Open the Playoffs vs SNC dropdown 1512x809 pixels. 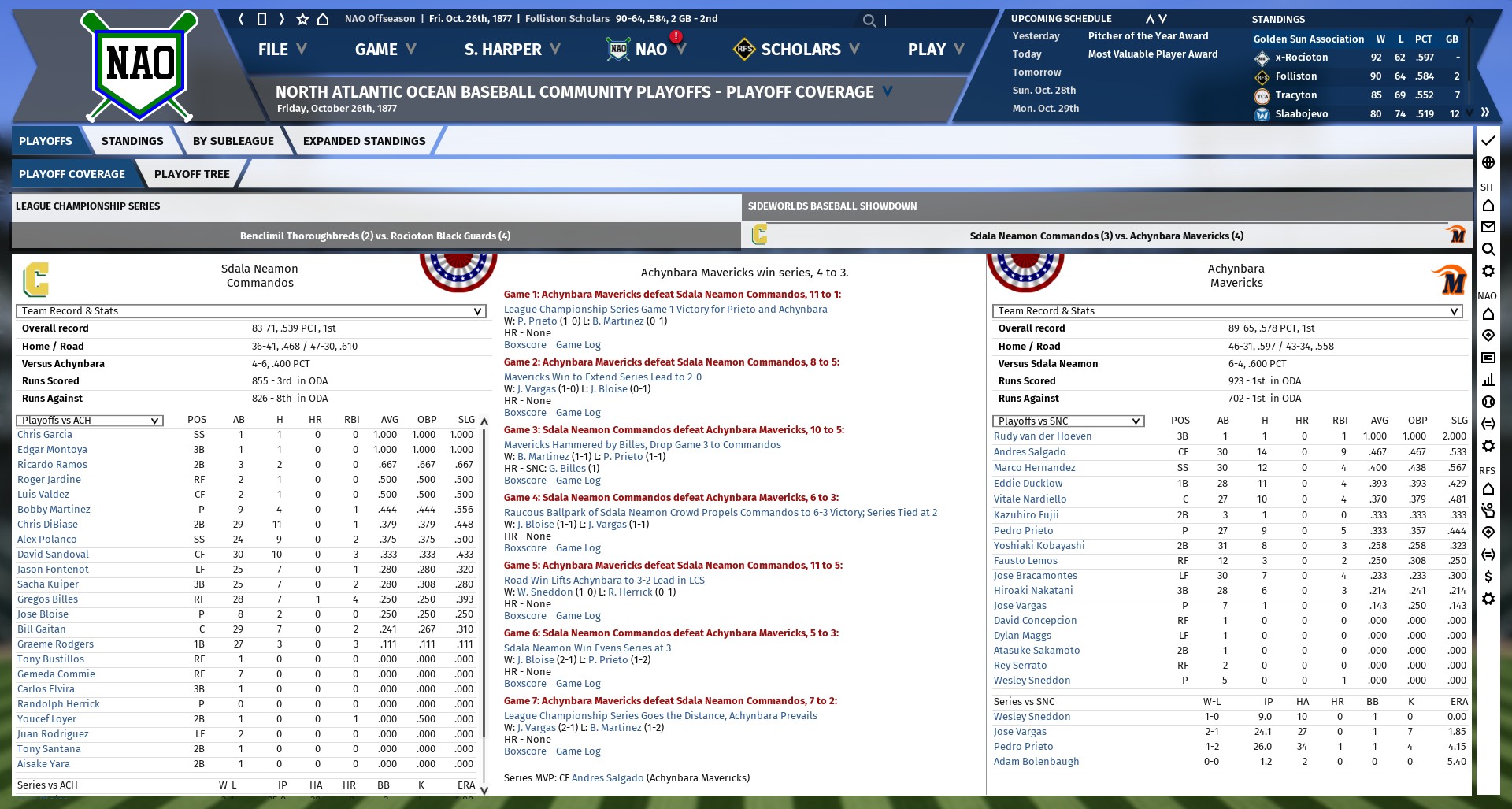coord(1068,421)
